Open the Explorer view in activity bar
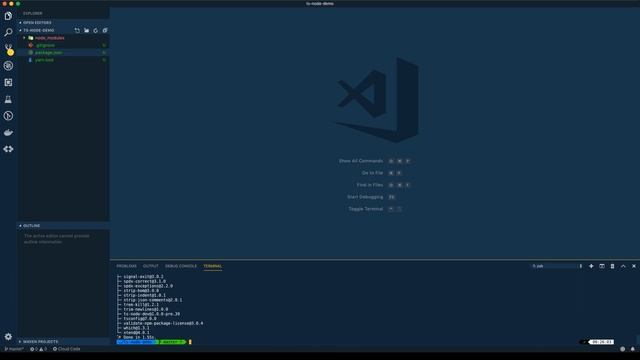This screenshot has width=640, height=360. [8, 16]
